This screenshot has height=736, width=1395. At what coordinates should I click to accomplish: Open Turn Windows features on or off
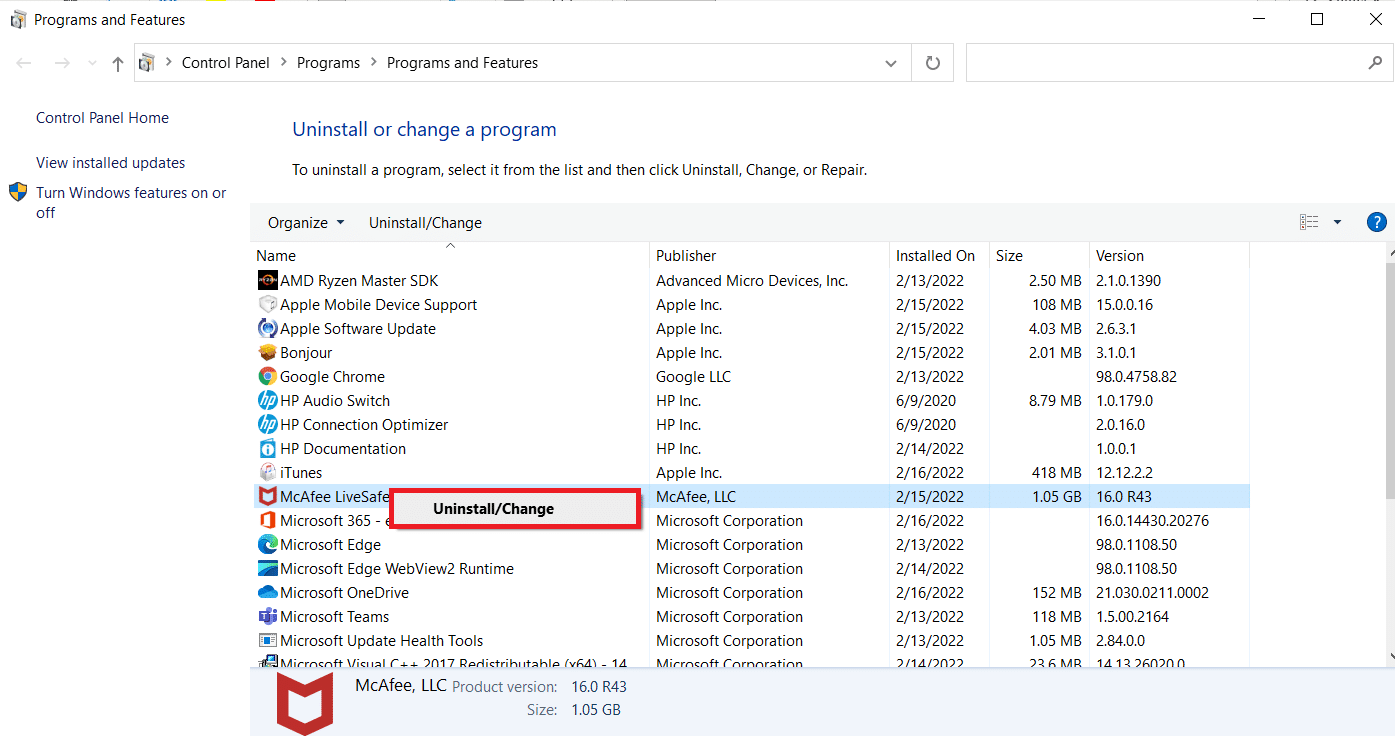click(x=131, y=202)
